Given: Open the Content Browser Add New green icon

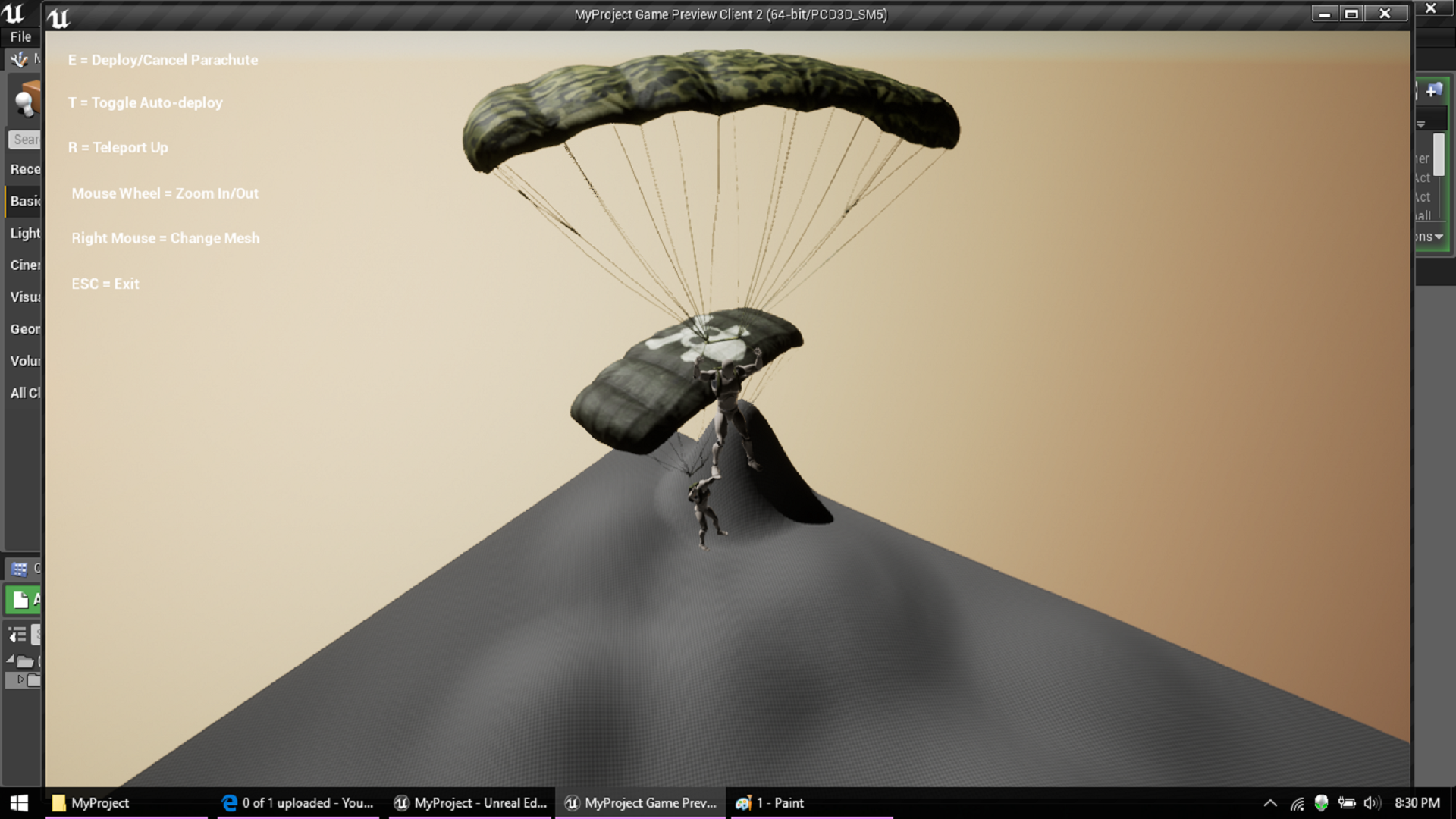Looking at the screenshot, I should (x=20, y=599).
